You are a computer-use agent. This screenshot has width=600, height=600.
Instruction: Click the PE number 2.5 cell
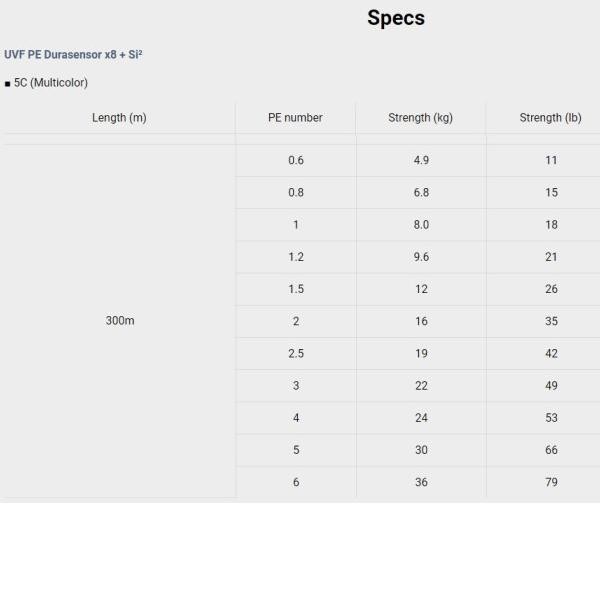click(x=295, y=353)
